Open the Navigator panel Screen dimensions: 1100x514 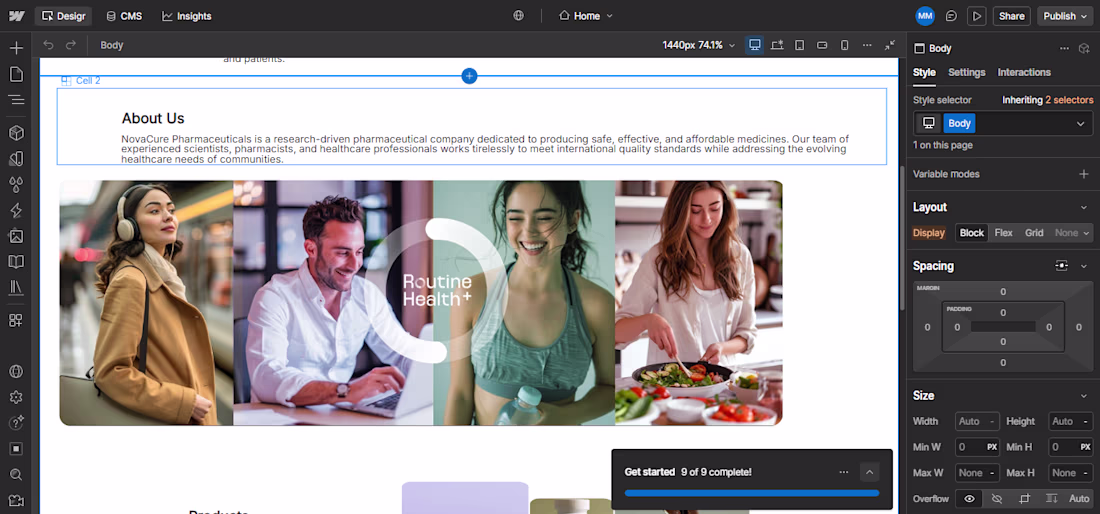[16, 100]
